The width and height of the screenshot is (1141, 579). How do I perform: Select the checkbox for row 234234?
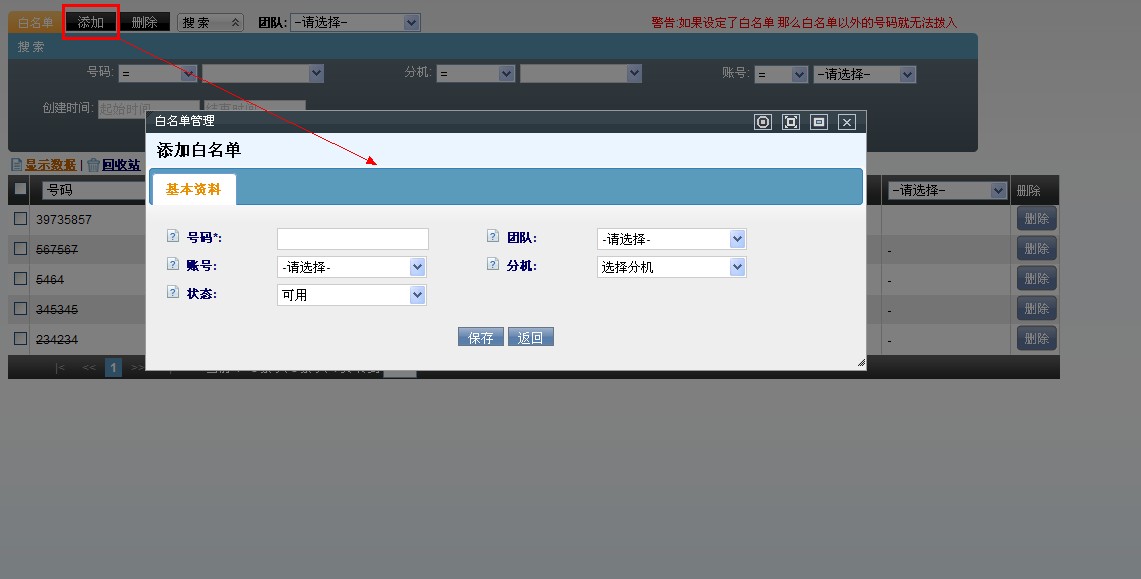pyautogui.click(x=20, y=339)
